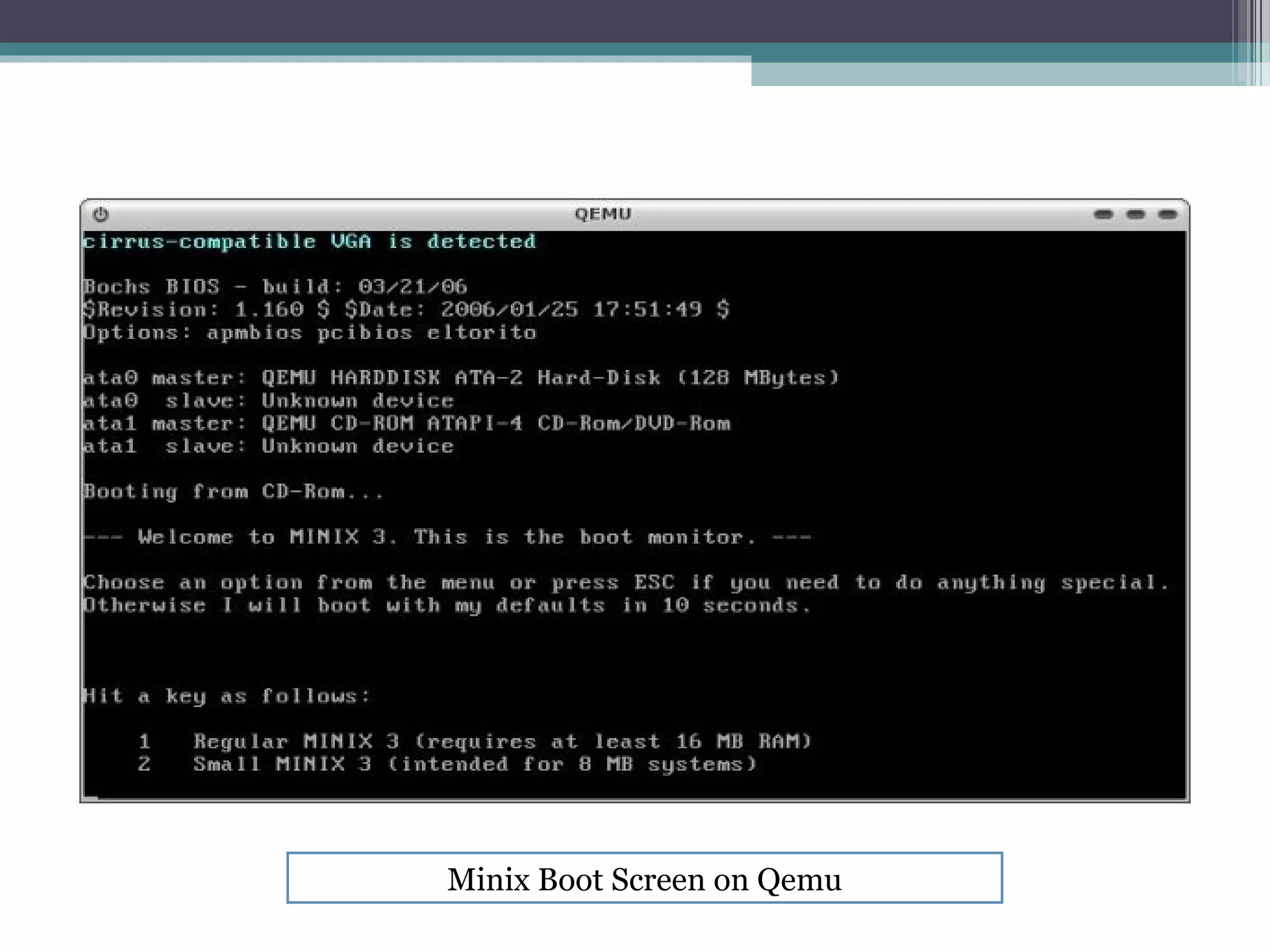The height and width of the screenshot is (952, 1270).
Task: Click 'Otherwise I will boot with my defaults' line
Action: coord(446,605)
